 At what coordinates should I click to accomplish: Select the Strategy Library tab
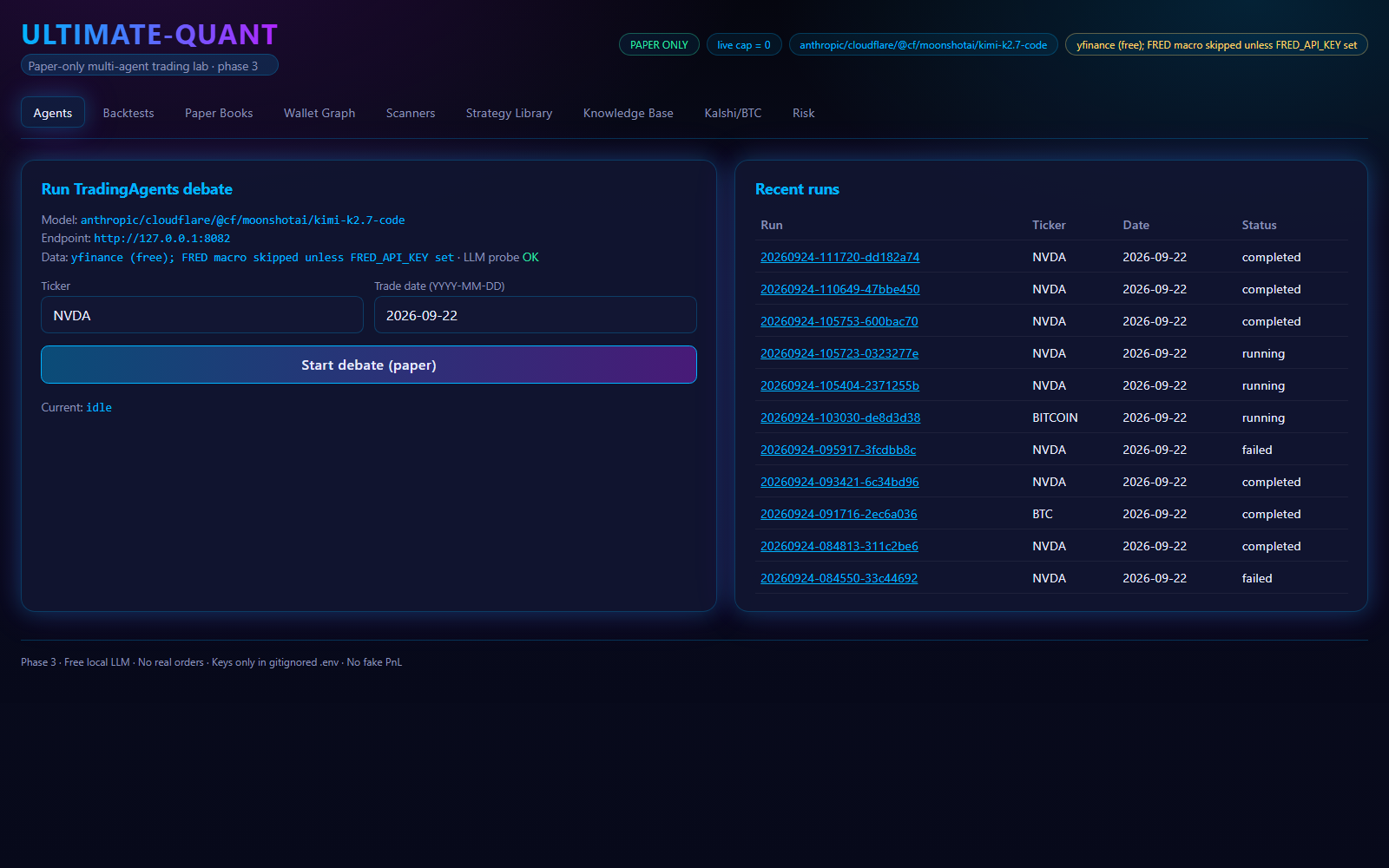point(509,113)
